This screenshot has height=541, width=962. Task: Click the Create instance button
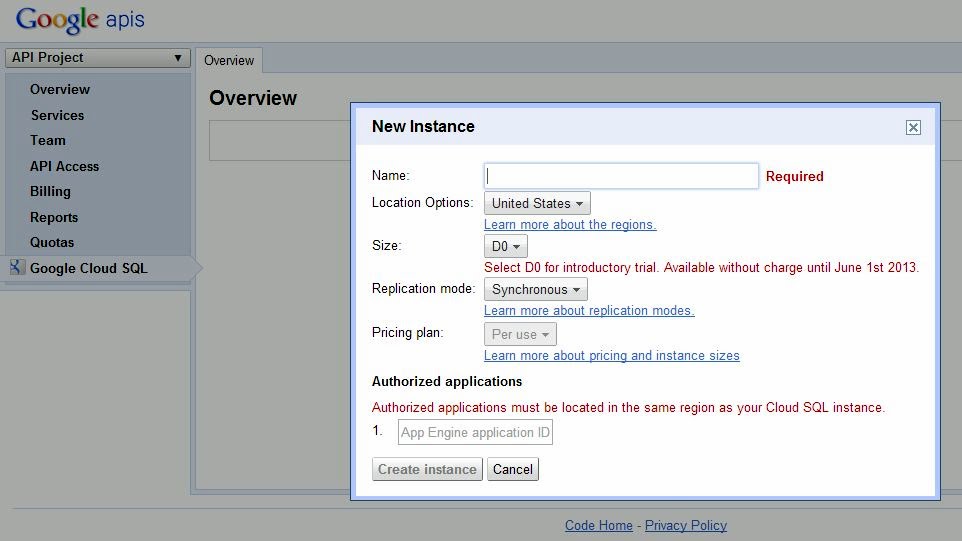[428, 469]
